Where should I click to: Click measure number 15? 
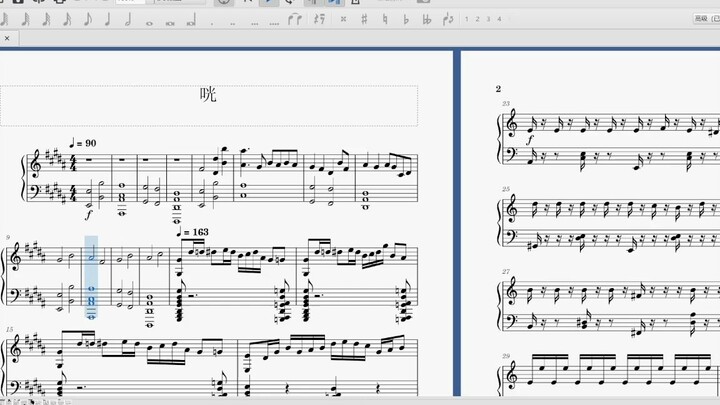(10, 329)
